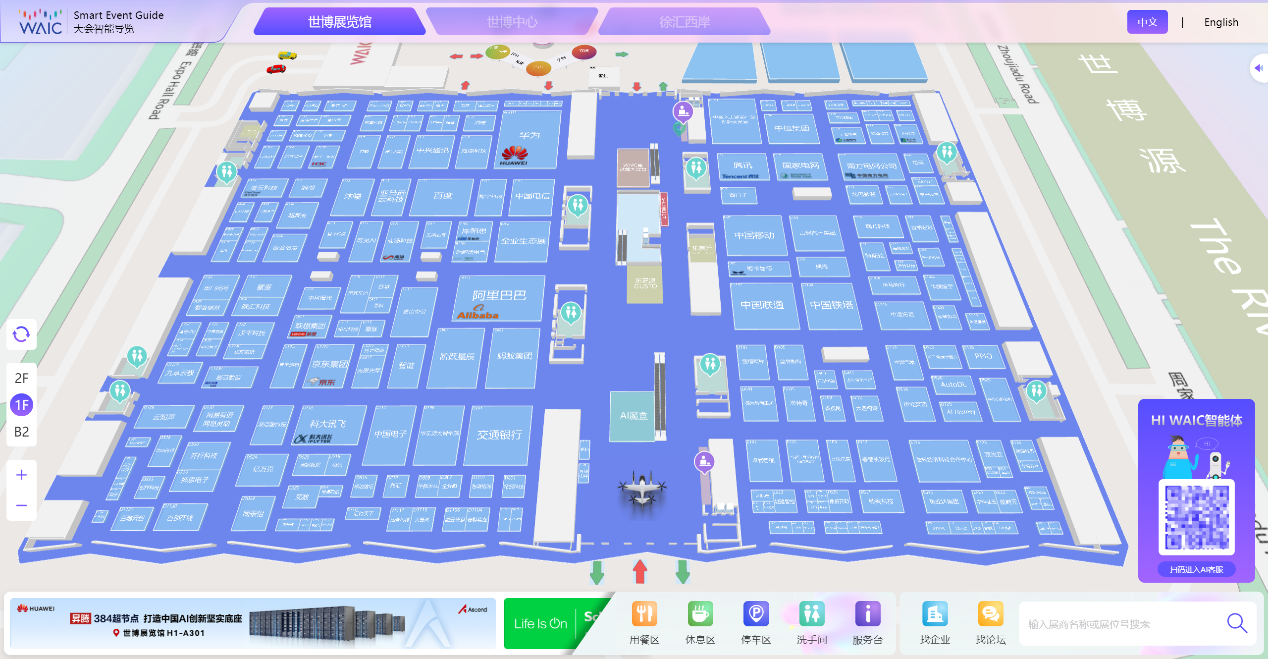Screen dimensions: 1268x659
Task: Switch to 世博中心 venue tab
Action: click(513, 21)
